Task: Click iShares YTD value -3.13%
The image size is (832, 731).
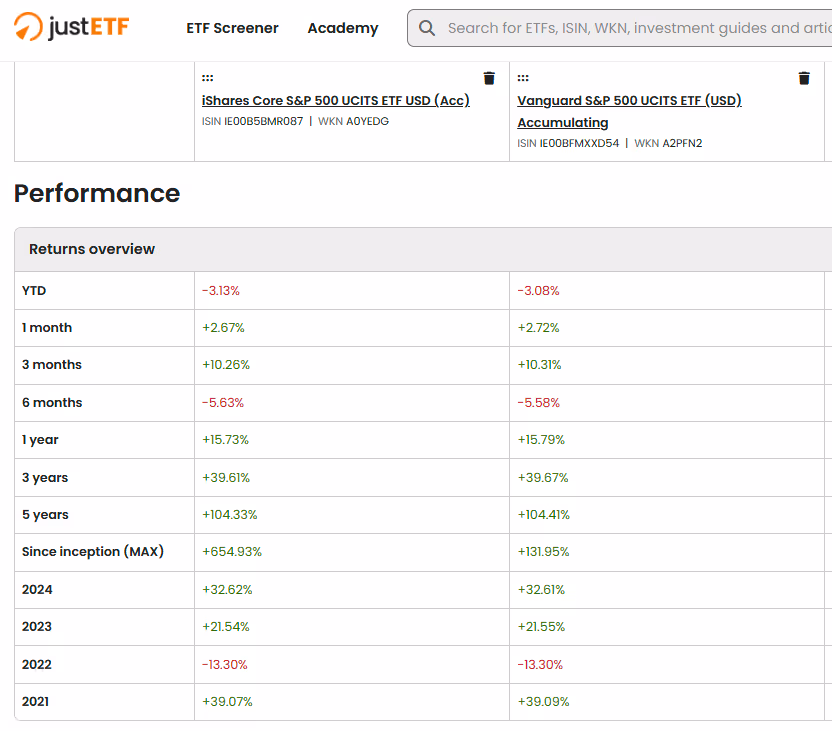Action: coord(221,291)
